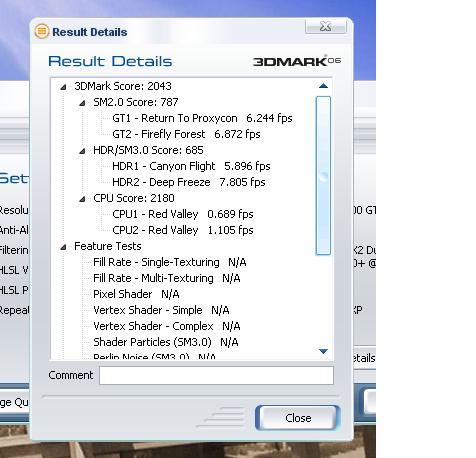Image resolution: width=476 pixels, height=458 pixels.
Task: Collapse the 3DMark Score: 2043 node
Action: (63, 87)
